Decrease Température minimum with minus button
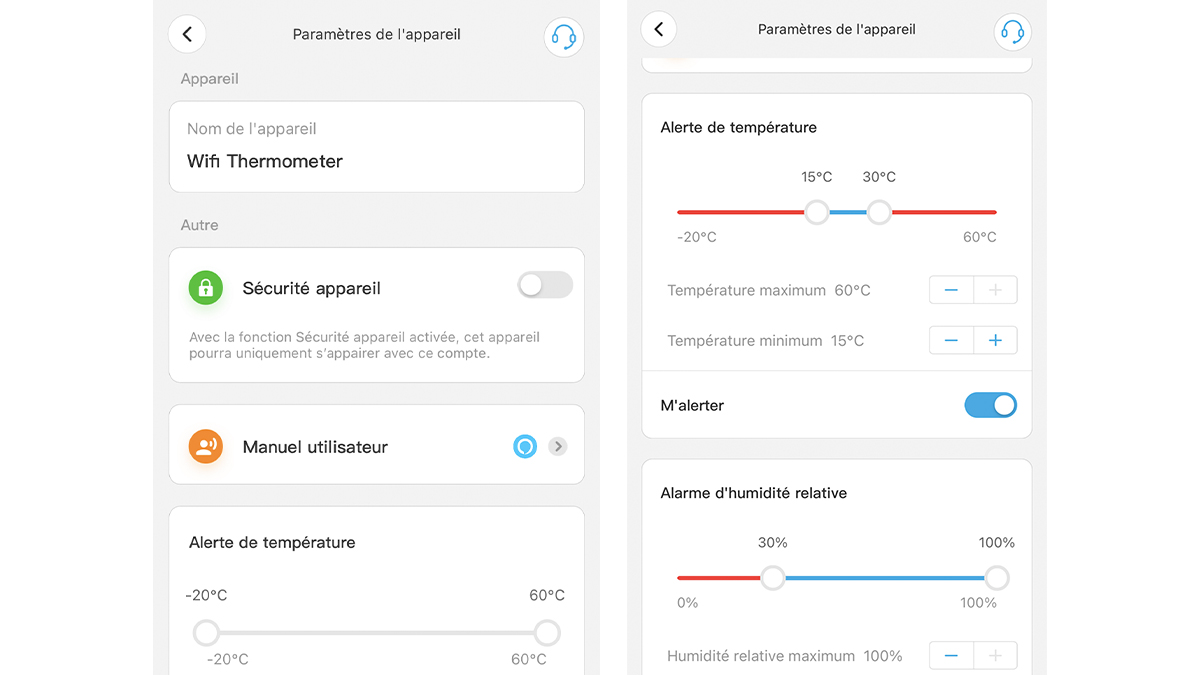The height and width of the screenshot is (675, 1200). pyautogui.click(x=951, y=340)
